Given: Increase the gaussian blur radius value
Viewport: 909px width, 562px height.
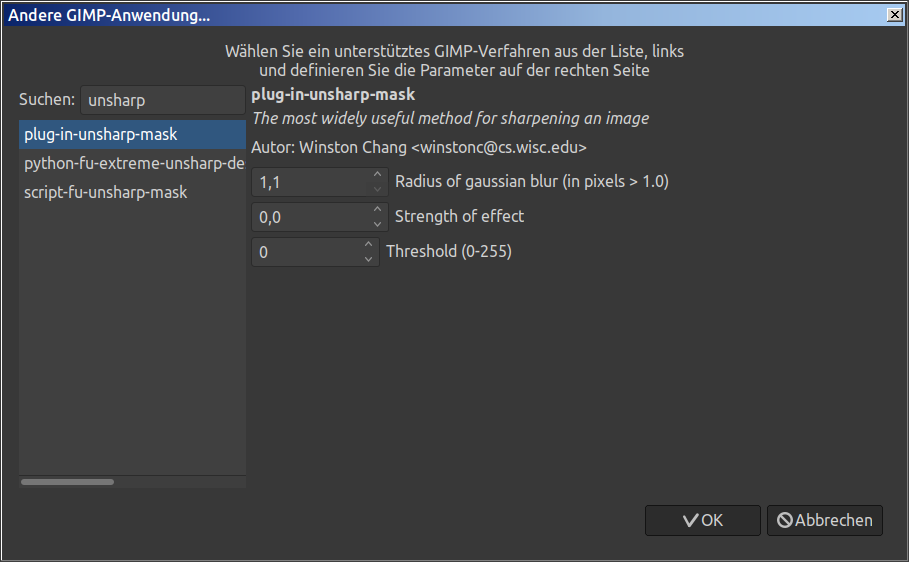Looking at the screenshot, I should [377, 175].
